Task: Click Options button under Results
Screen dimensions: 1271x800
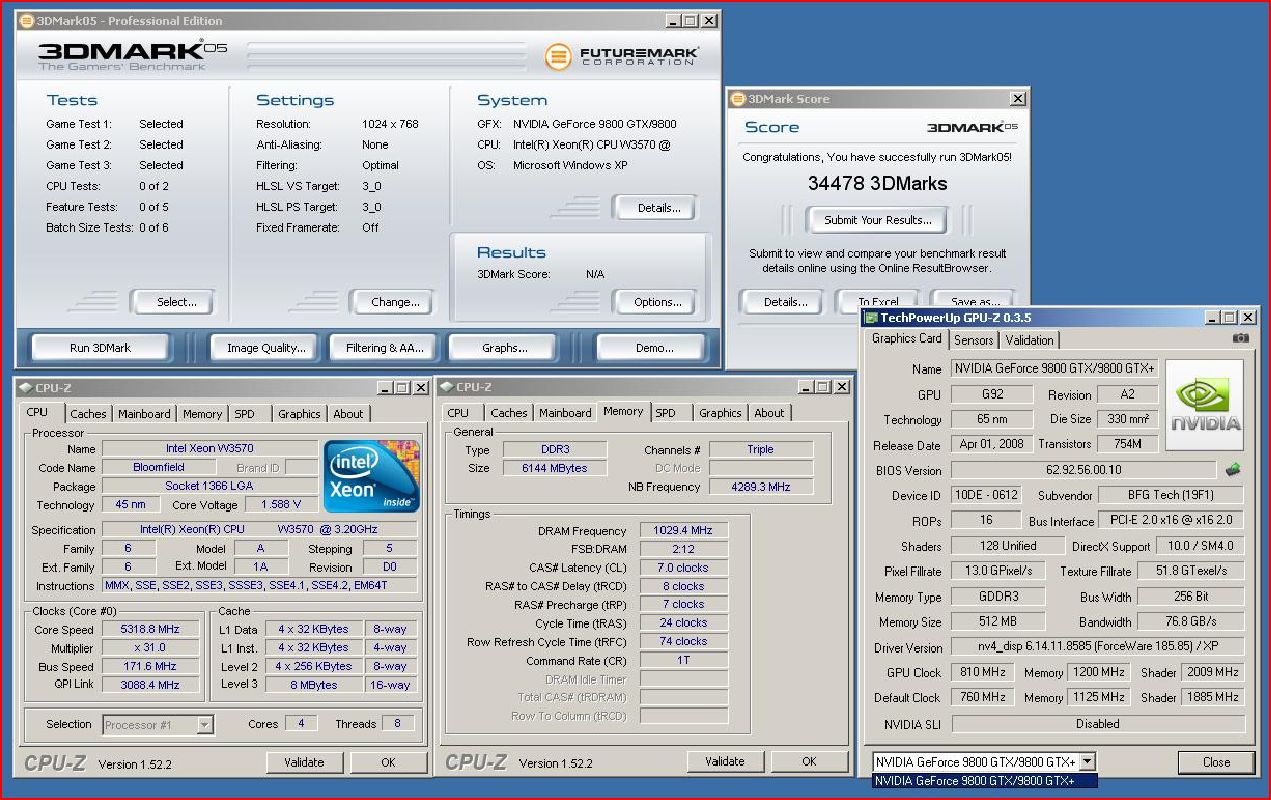Action: click(x=657, y=302)
